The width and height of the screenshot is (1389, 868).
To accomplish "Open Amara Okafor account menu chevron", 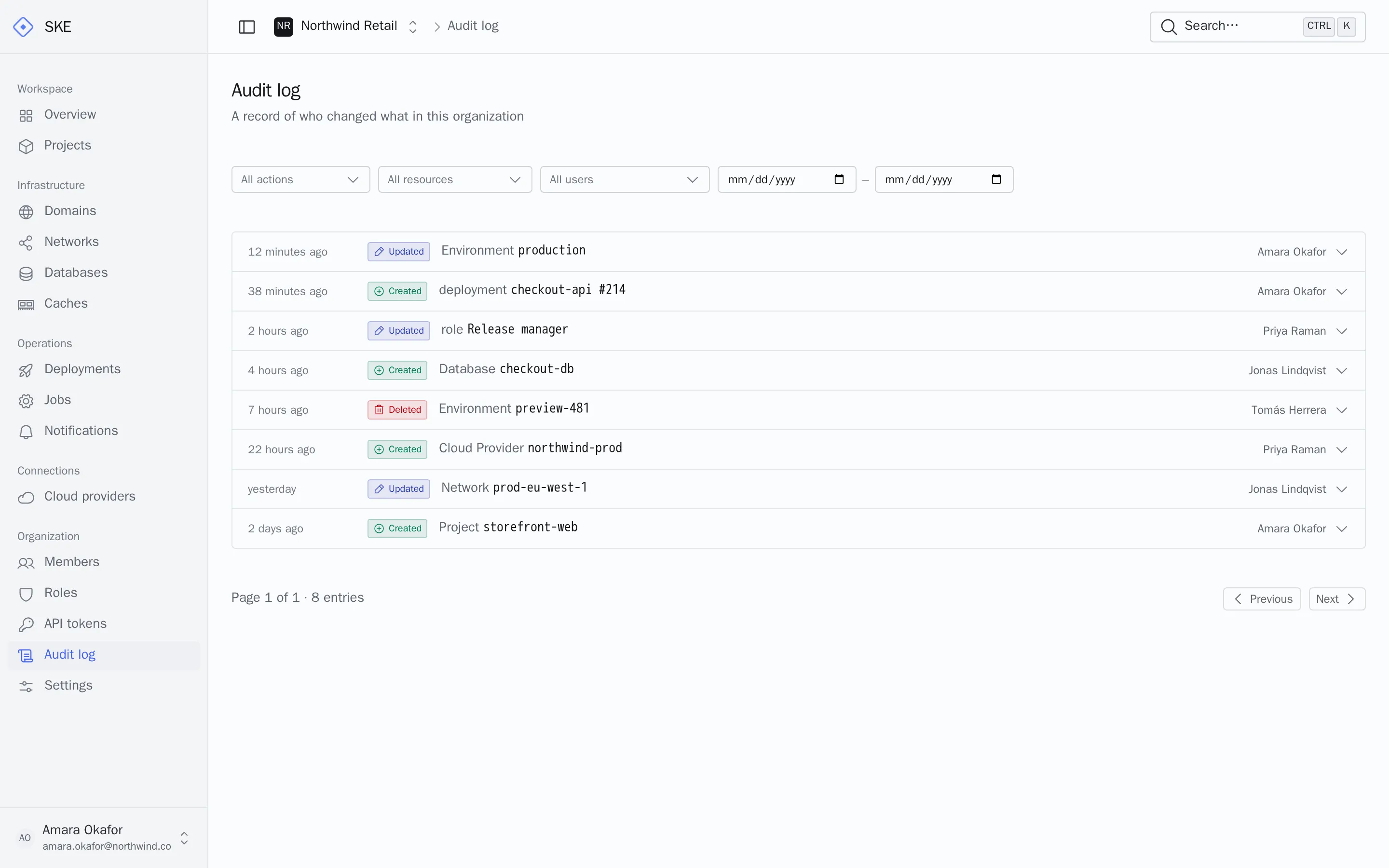I will point(184,838).
